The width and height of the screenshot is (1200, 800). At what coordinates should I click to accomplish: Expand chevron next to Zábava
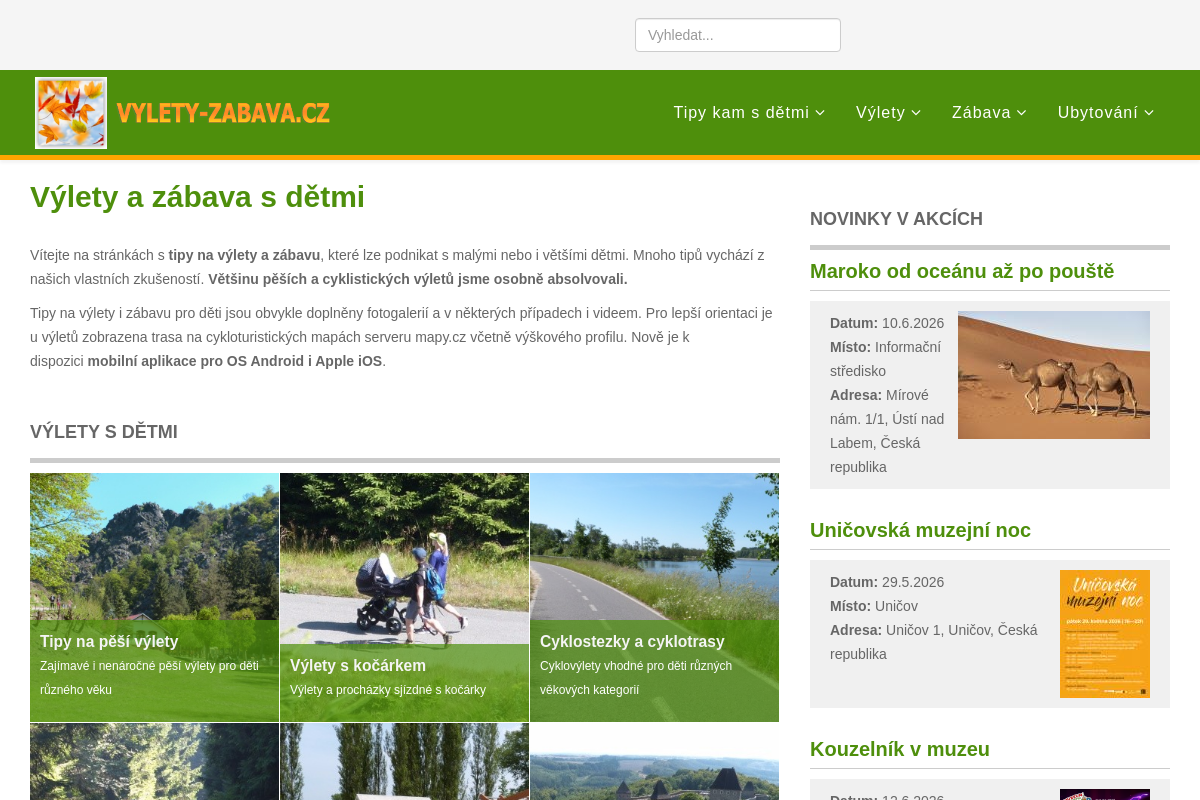pyautogui.click(x=1022, y=113)
